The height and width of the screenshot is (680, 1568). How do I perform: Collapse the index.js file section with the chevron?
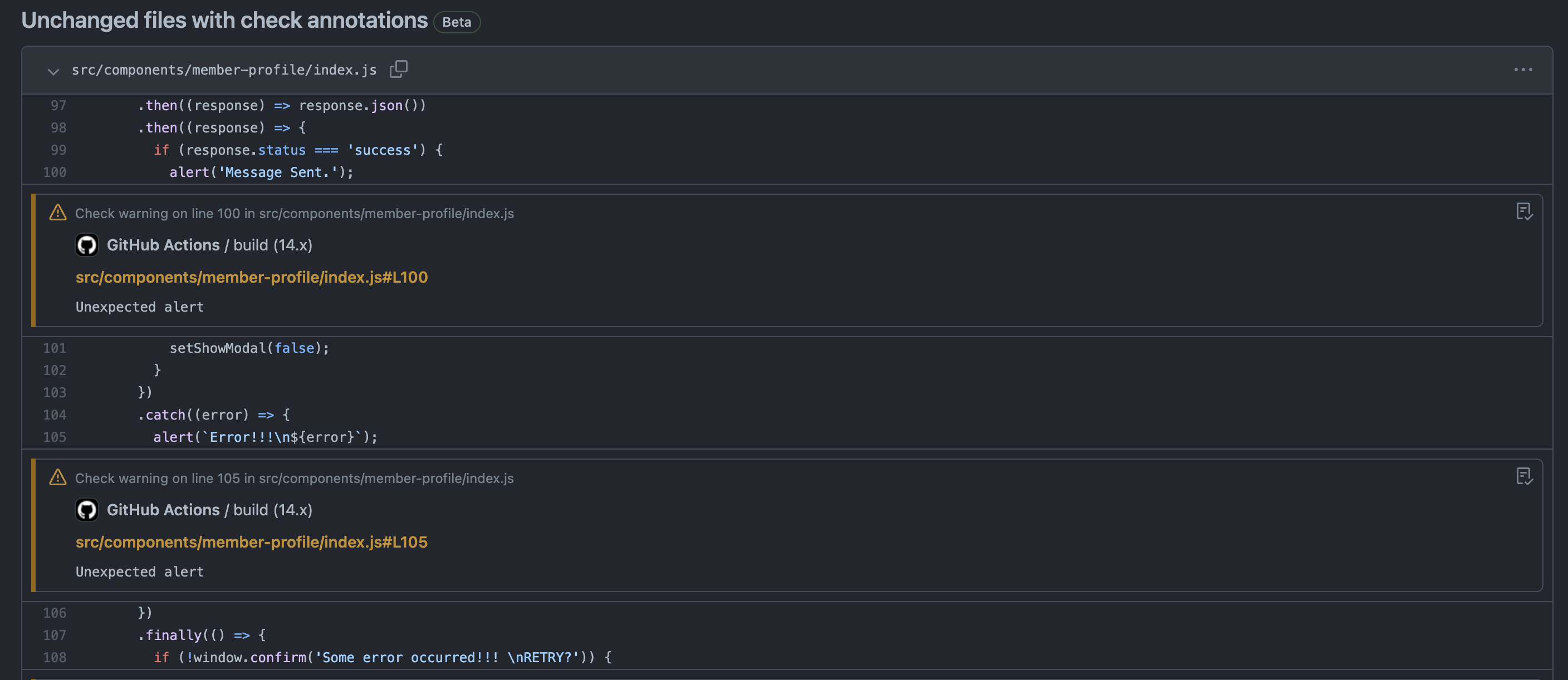coord(53,71)
